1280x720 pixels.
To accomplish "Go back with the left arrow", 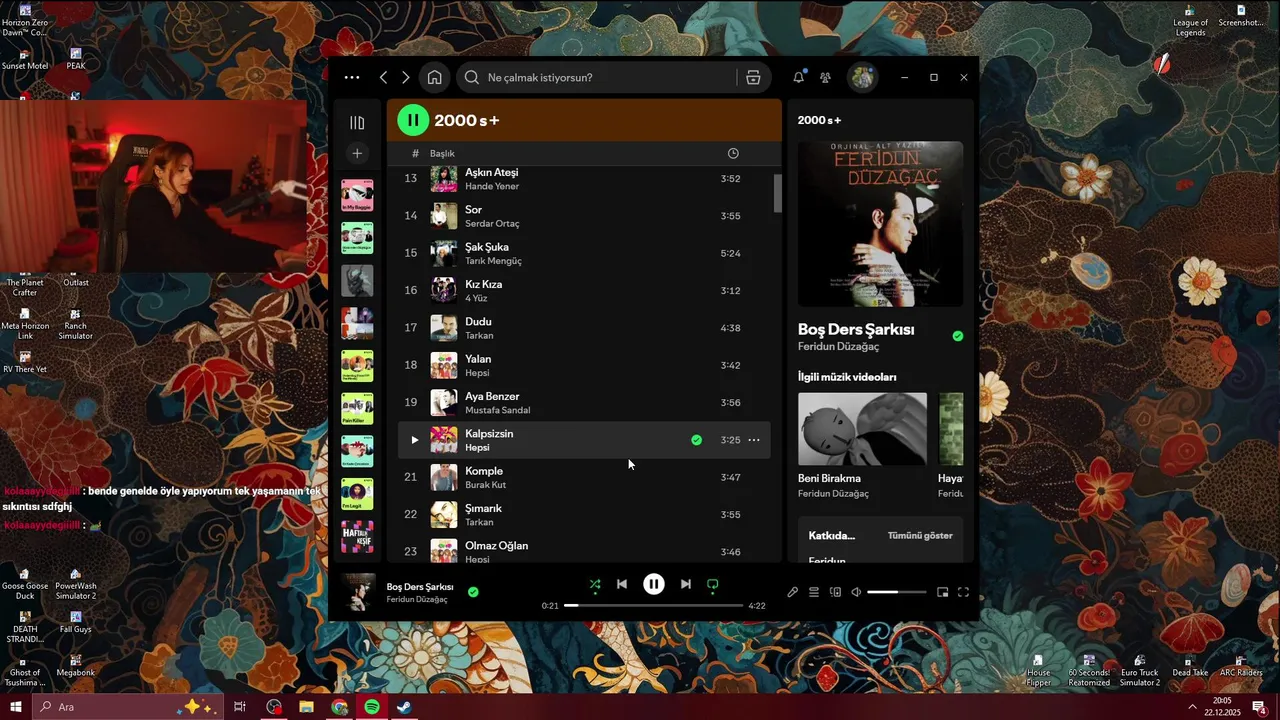I will (x=383, y=77).
